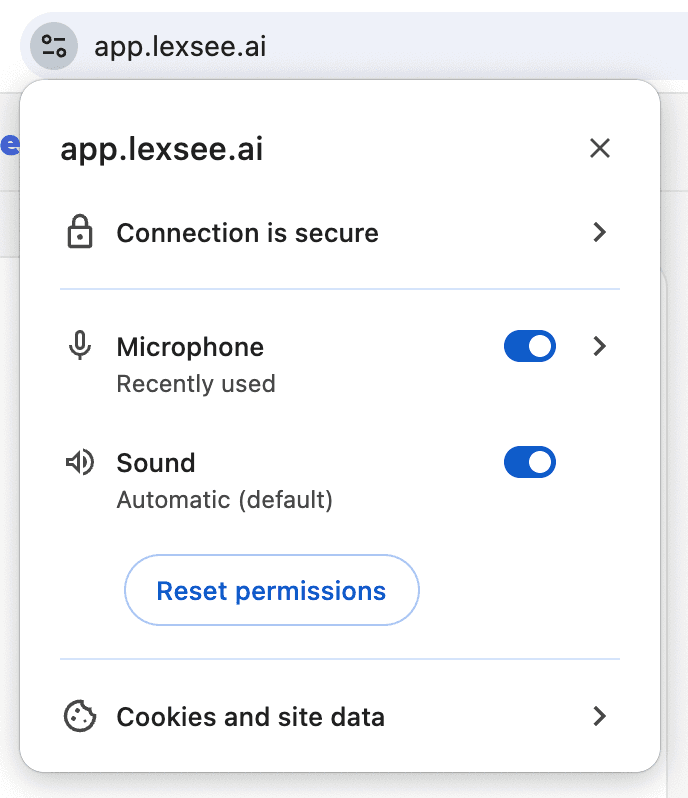Click the blue partial logo at left edge
This screenshot has width=688, height=798.
10,145
